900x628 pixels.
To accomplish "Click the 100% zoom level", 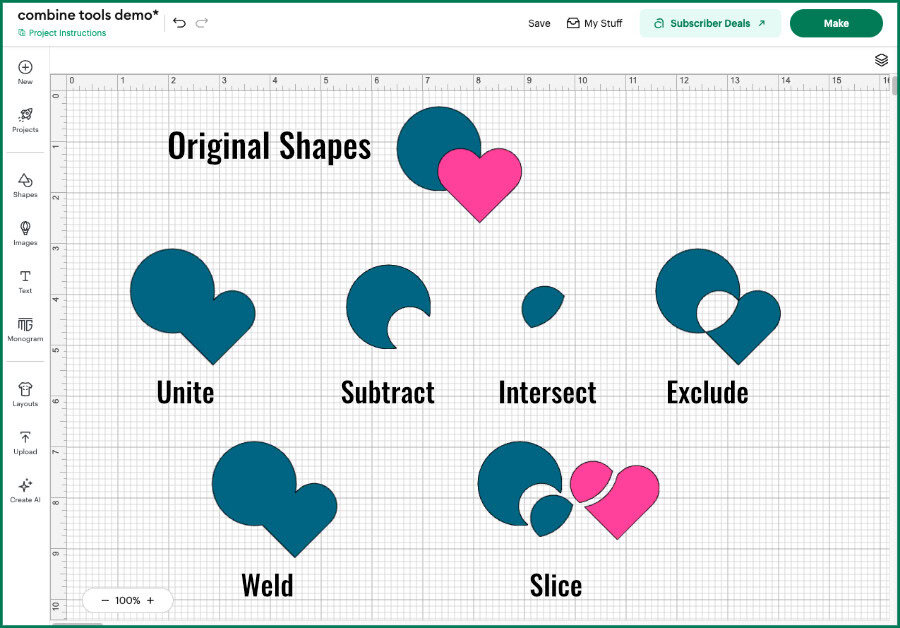I will tap(127, 600).
